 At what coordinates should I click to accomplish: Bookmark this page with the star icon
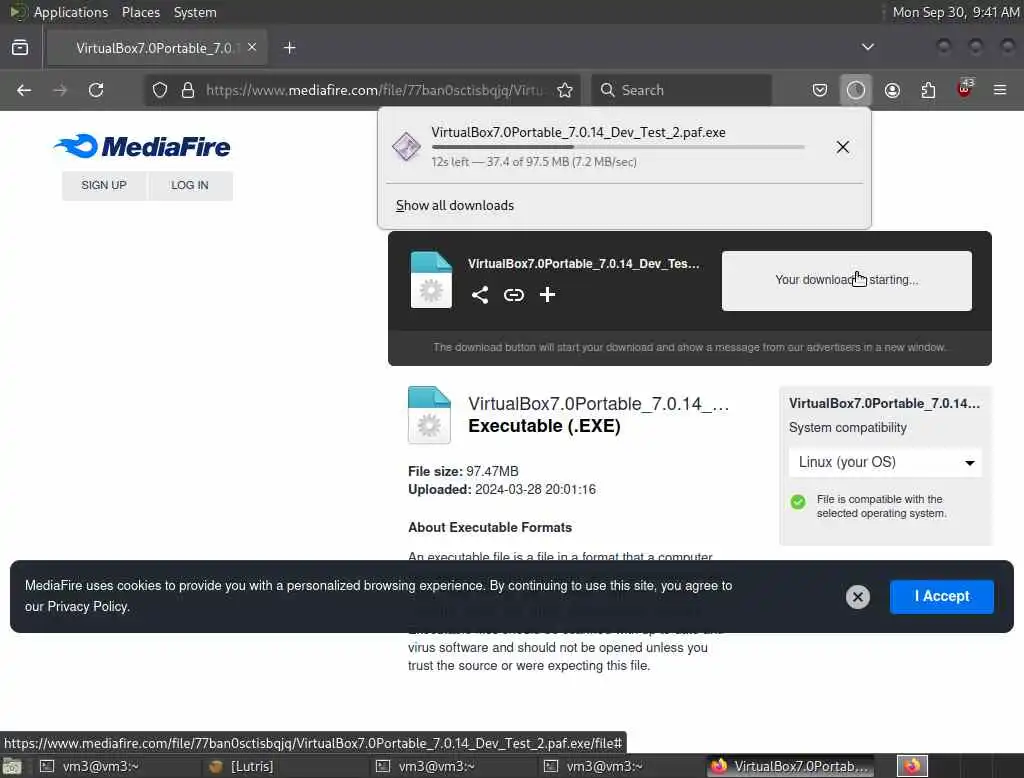[x=565, y=90]
